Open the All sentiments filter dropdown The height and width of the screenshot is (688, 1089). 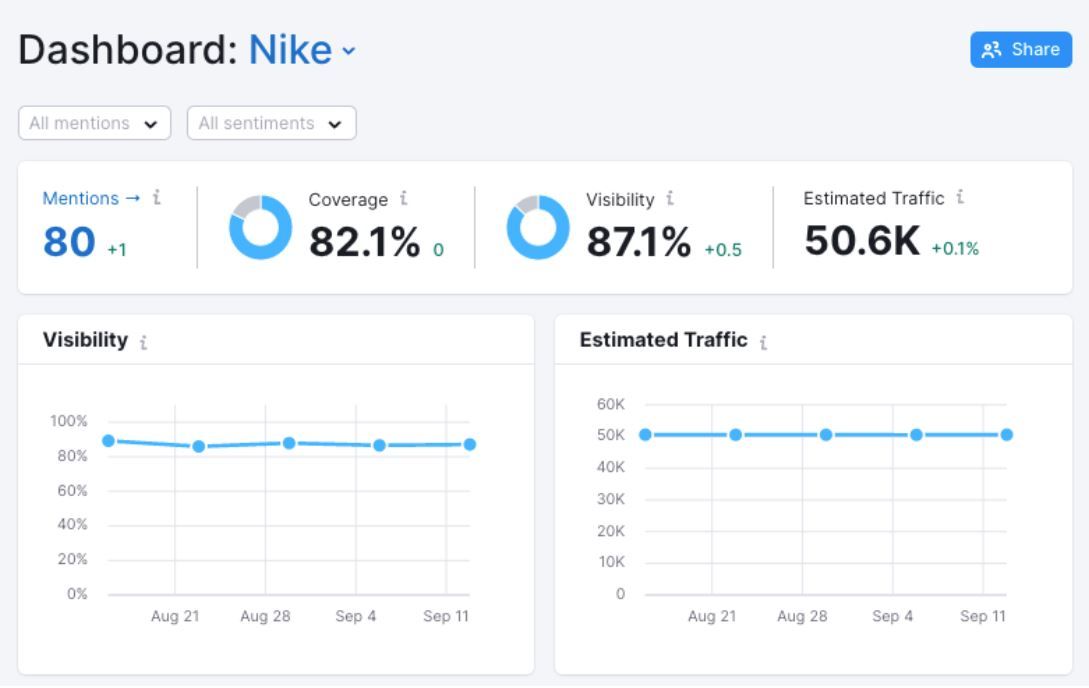tap(272, 123)
